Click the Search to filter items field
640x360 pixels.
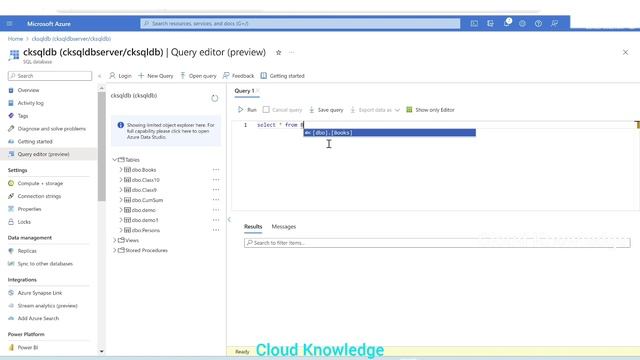[x=437, y=243]
